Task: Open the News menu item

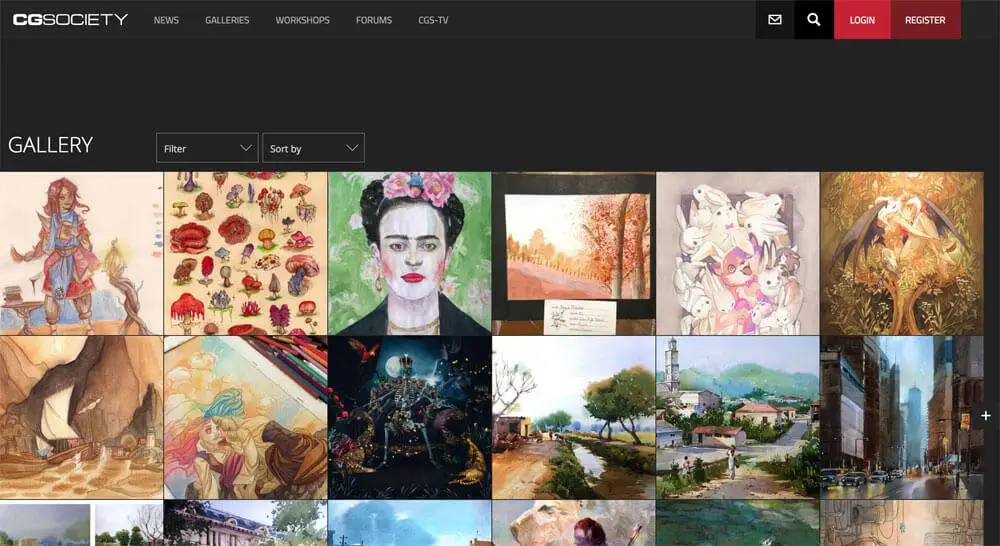Action: (166, 20)
